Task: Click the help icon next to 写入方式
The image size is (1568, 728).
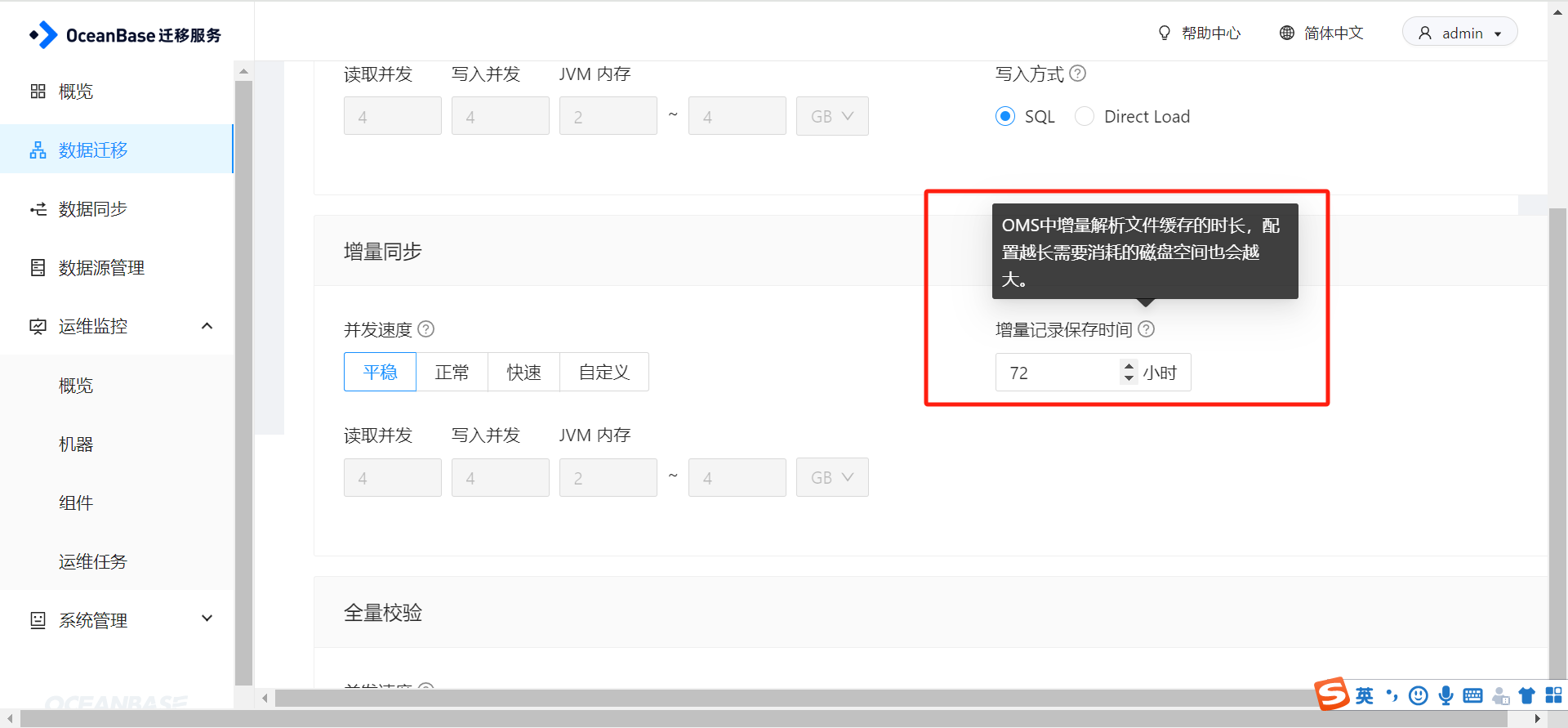Action: click(1078, 74)
